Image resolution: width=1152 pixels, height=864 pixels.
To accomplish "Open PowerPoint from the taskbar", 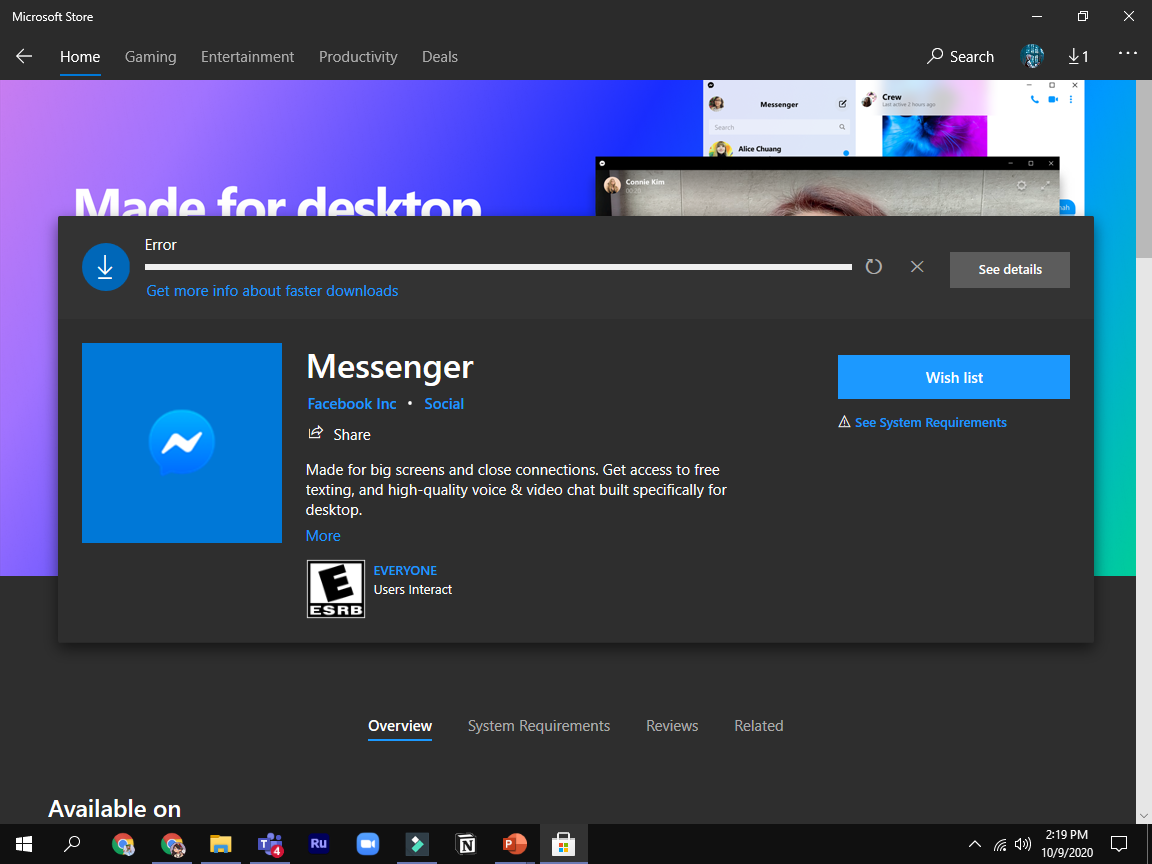I will tap(514, 844).
